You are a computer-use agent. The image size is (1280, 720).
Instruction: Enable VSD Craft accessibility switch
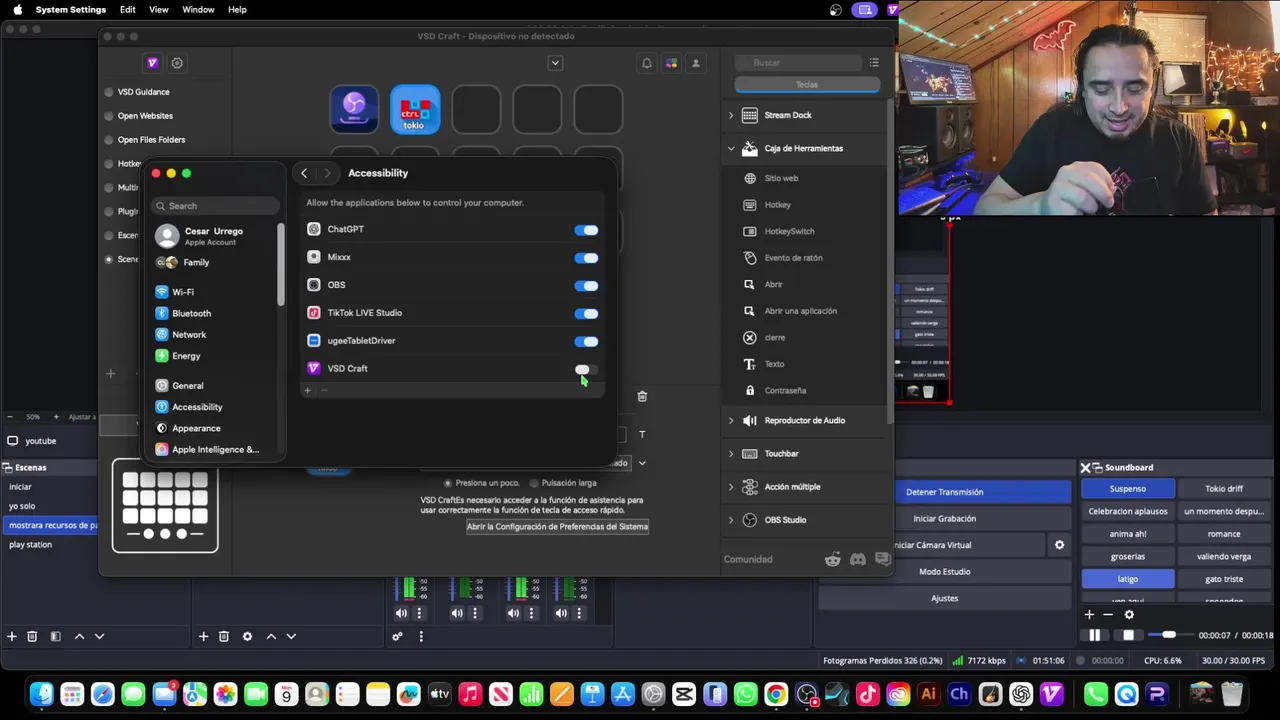(x=586, y=370)
